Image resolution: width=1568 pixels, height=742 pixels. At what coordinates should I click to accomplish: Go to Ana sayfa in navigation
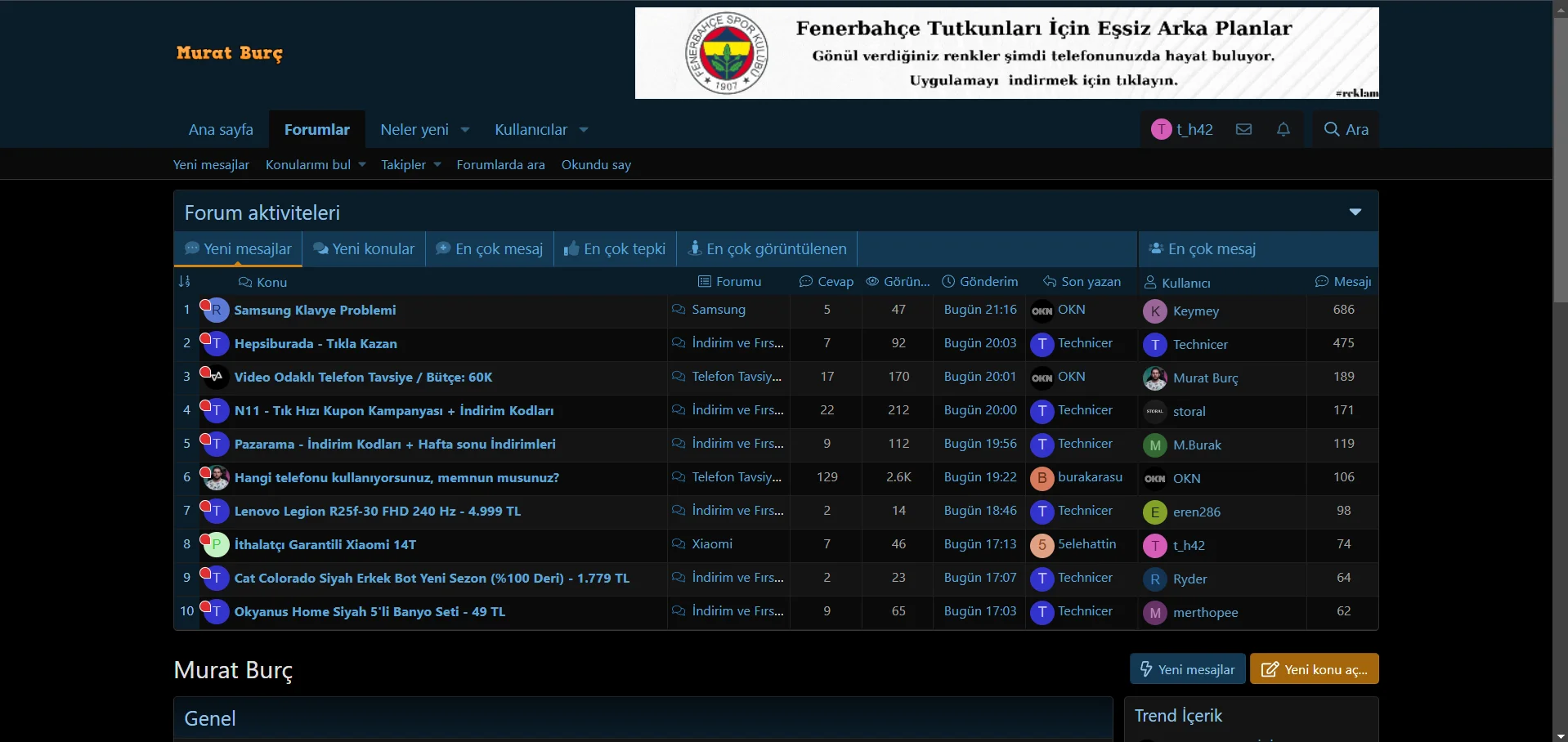coord(221,130)
